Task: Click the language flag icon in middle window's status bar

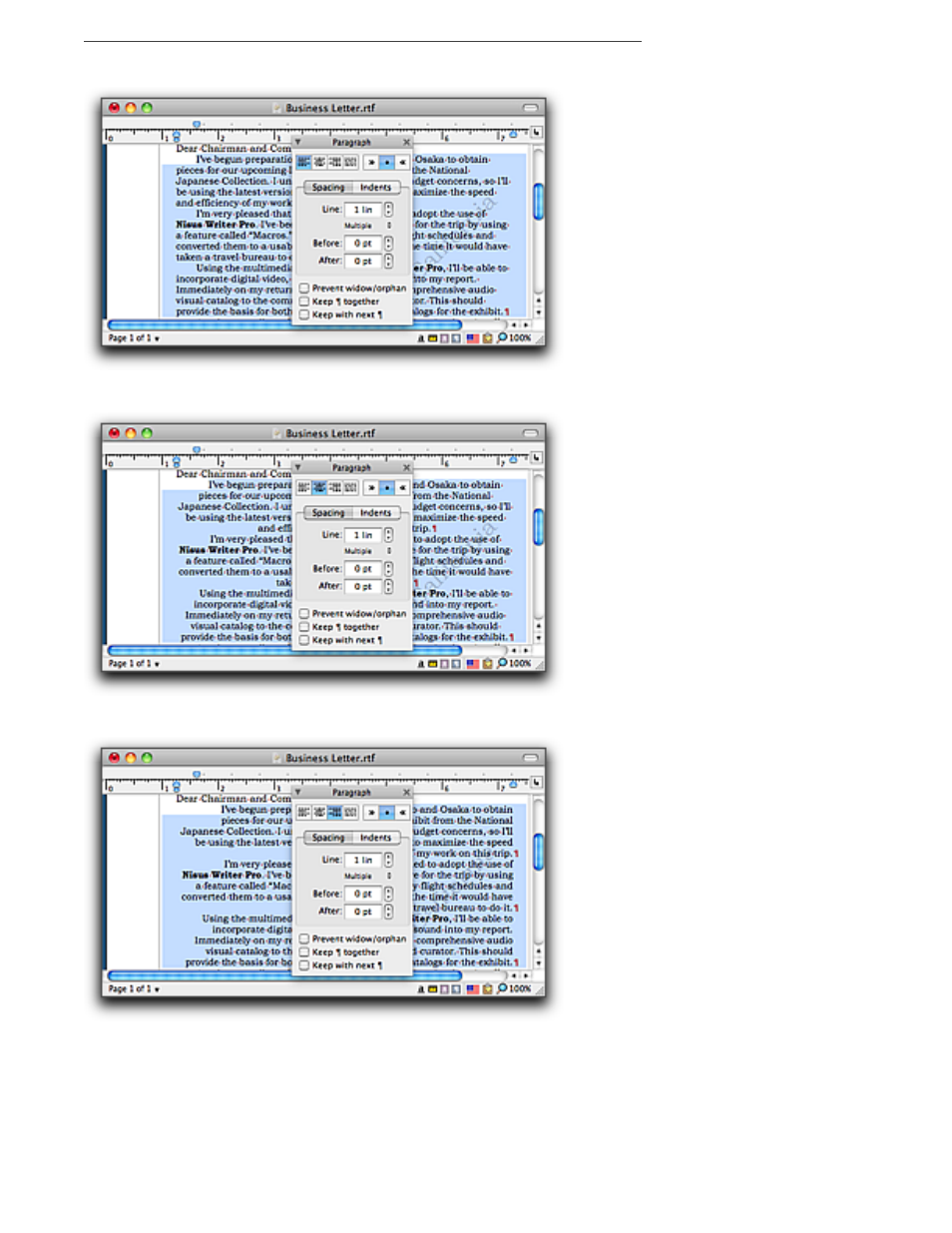Action: 472,664
